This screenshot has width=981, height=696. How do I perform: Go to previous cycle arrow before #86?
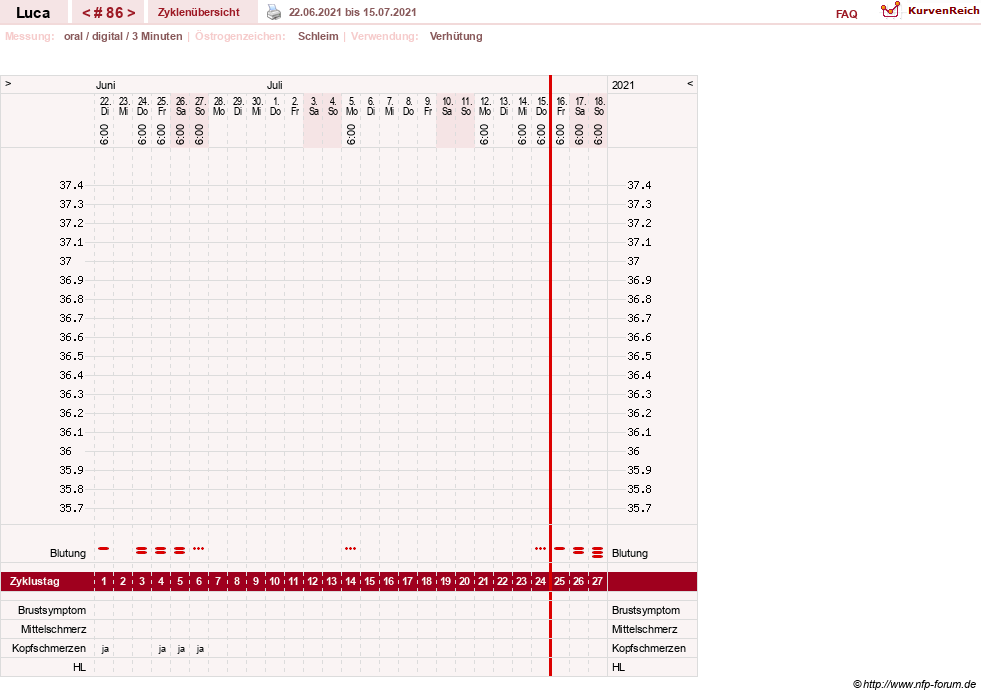coord(86,13)
